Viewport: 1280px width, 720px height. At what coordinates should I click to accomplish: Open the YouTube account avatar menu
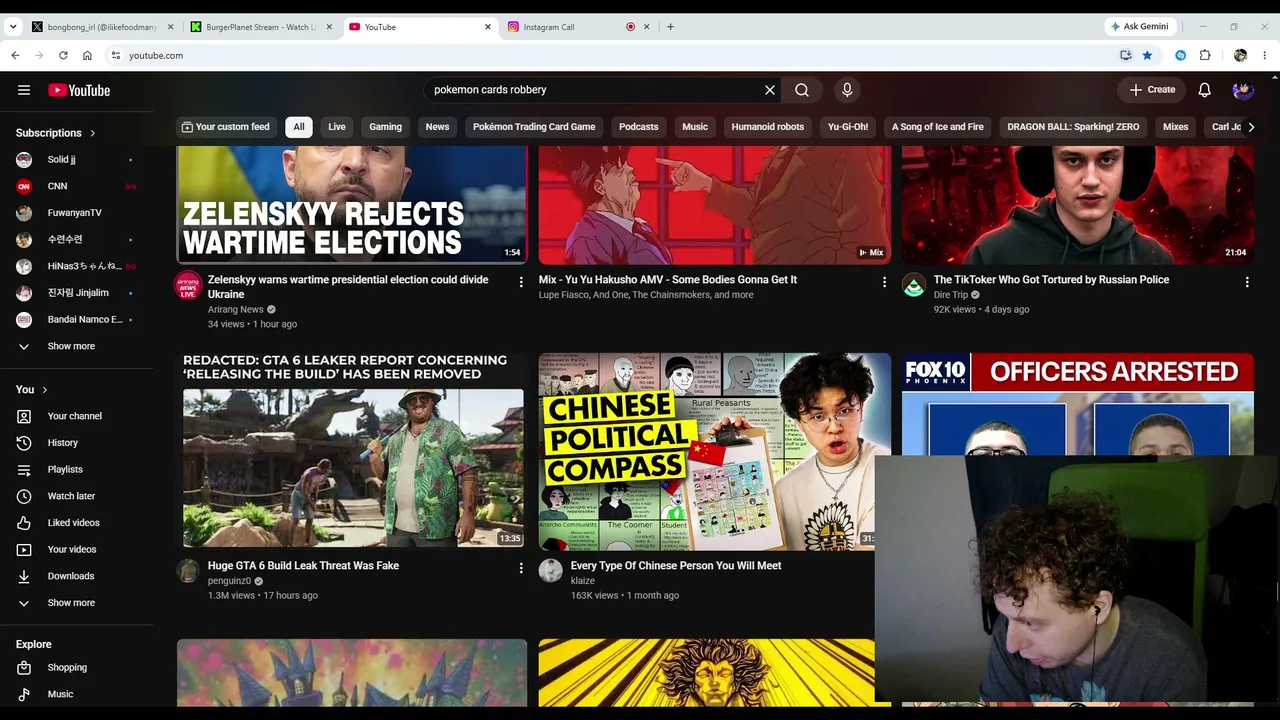[x=1243, y=90]
